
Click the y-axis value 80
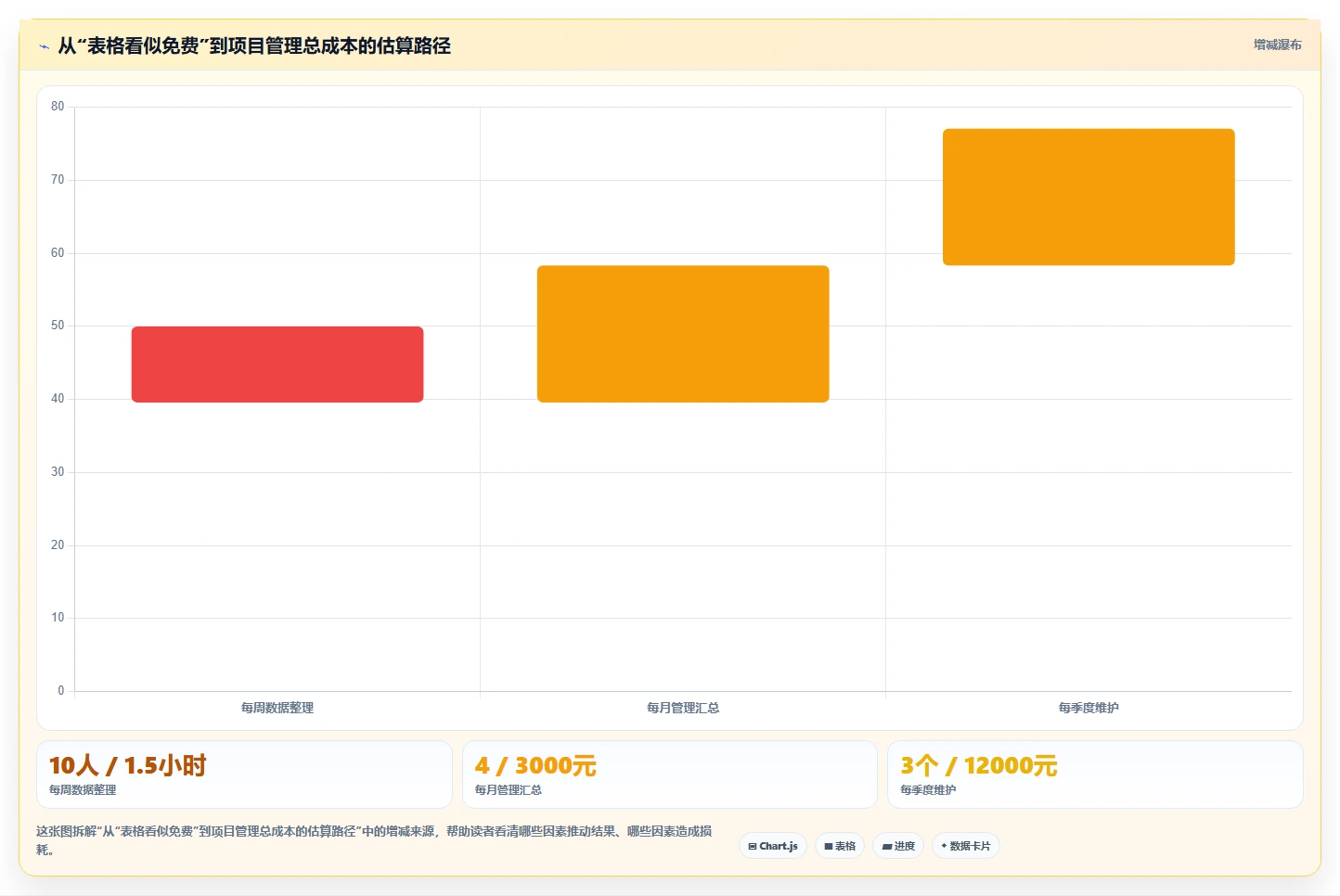[58, 107]
